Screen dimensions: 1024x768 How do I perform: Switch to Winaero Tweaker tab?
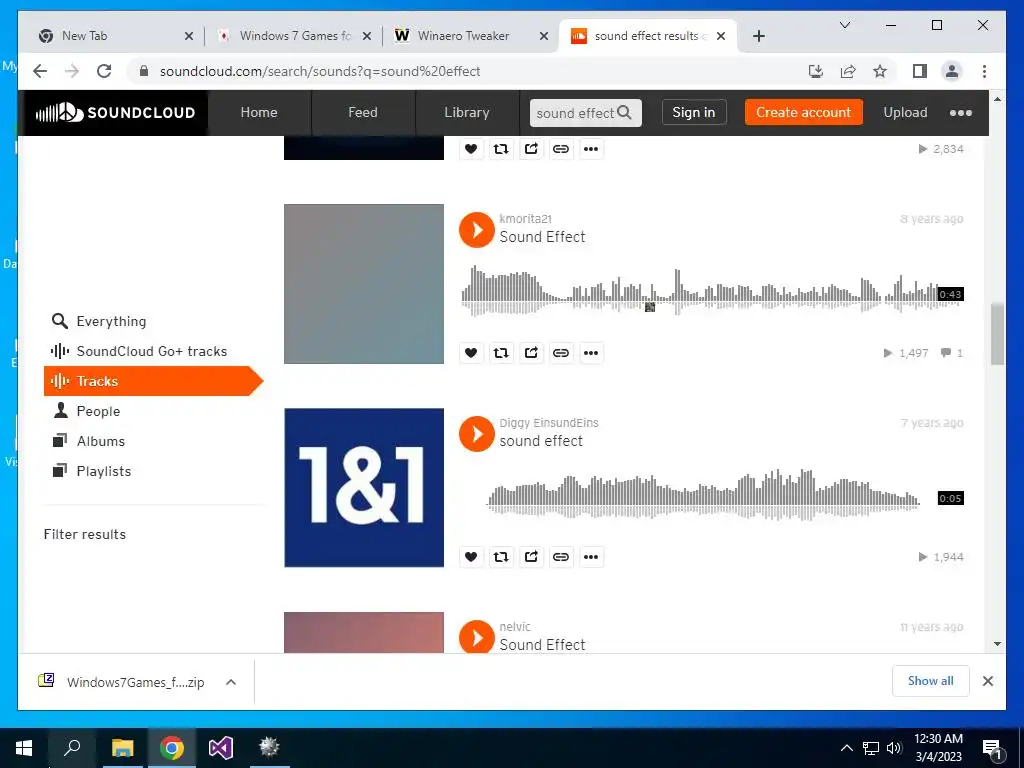tap(470, 36)
